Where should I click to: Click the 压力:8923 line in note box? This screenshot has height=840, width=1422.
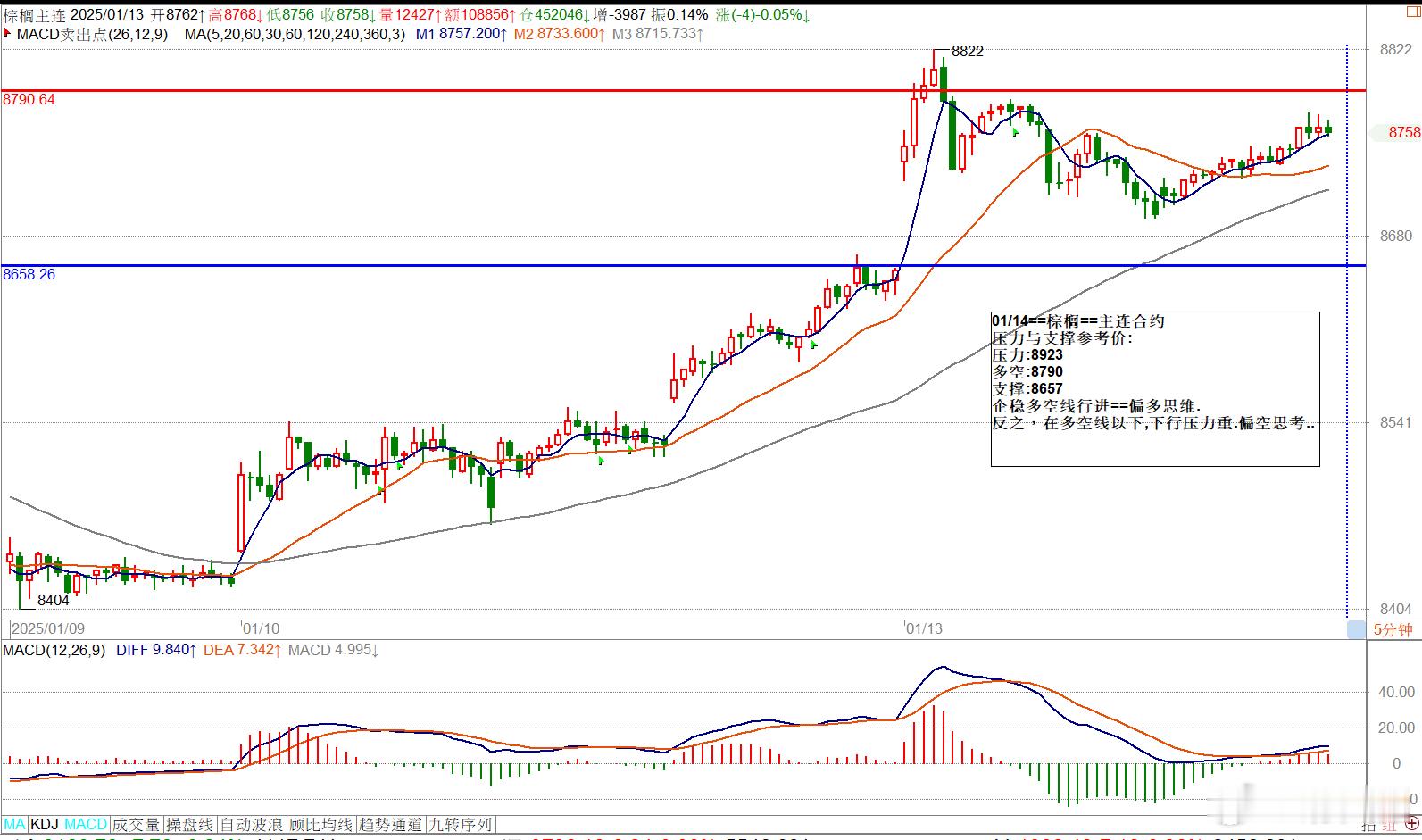pos(1027,355)
